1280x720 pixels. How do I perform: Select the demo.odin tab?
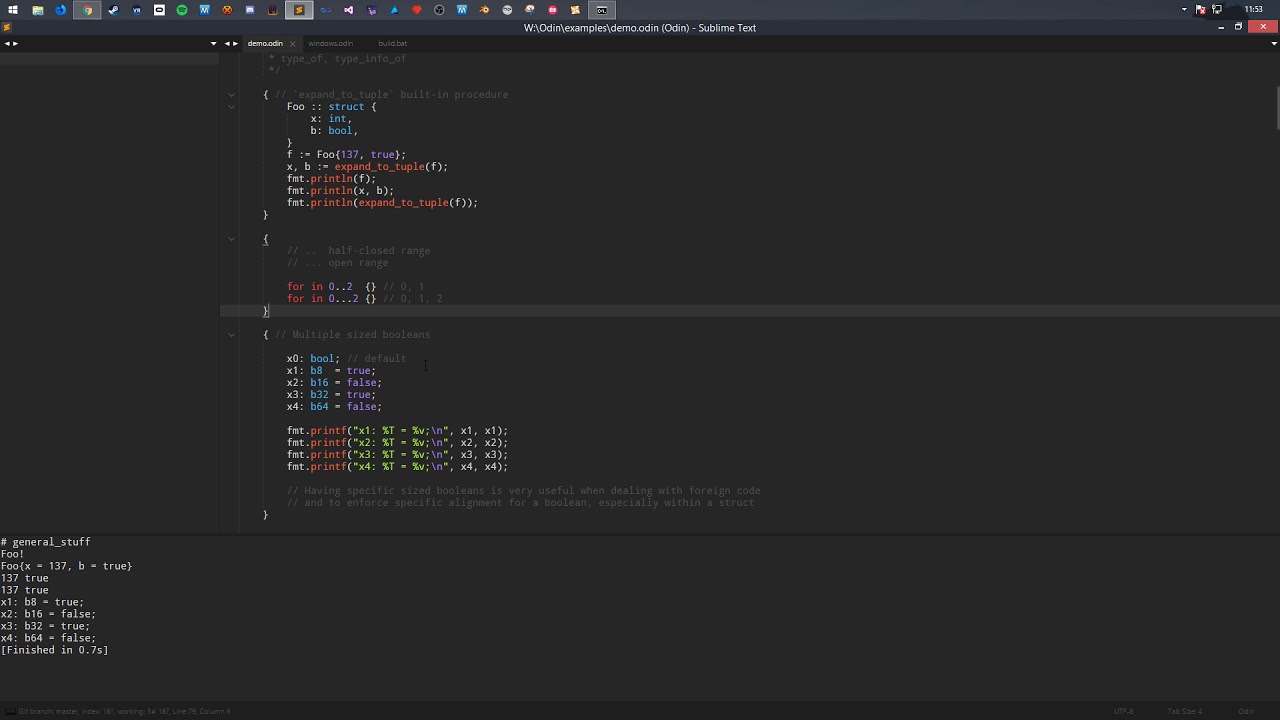[265, 43]
